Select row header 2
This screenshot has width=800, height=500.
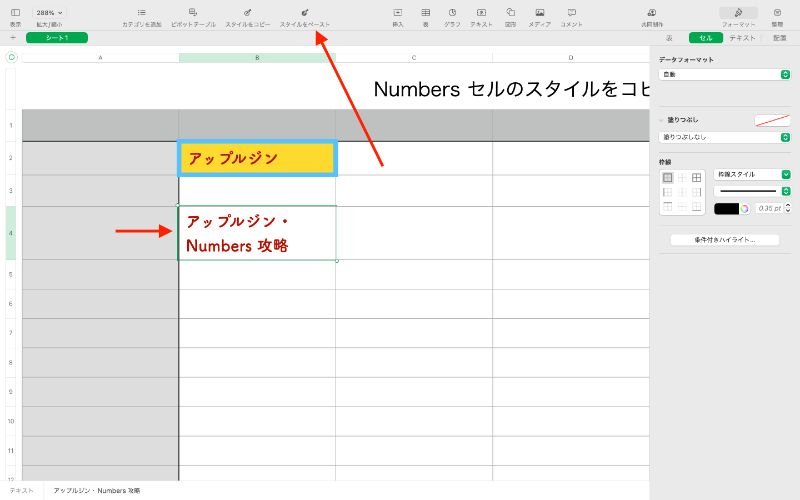[11, 158]
